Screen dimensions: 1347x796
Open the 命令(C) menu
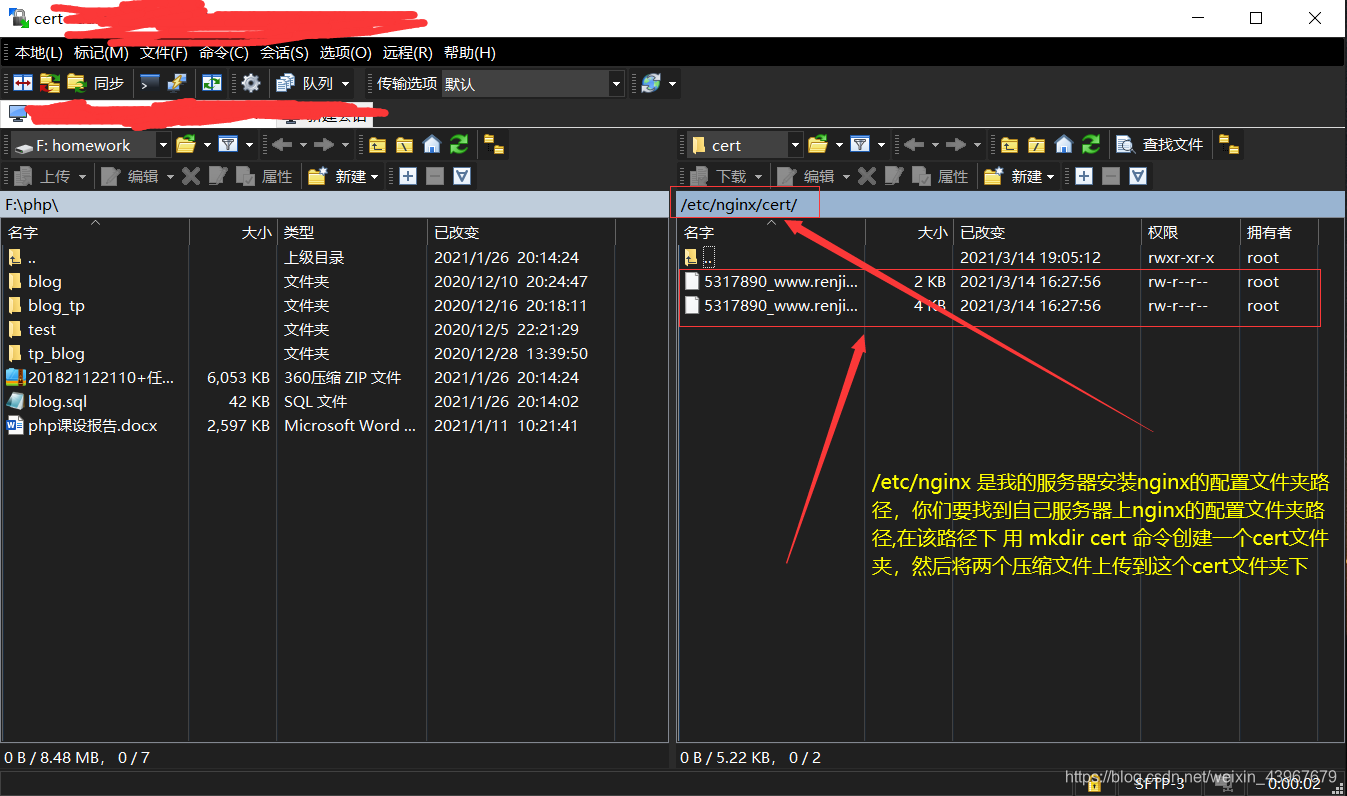224,52
